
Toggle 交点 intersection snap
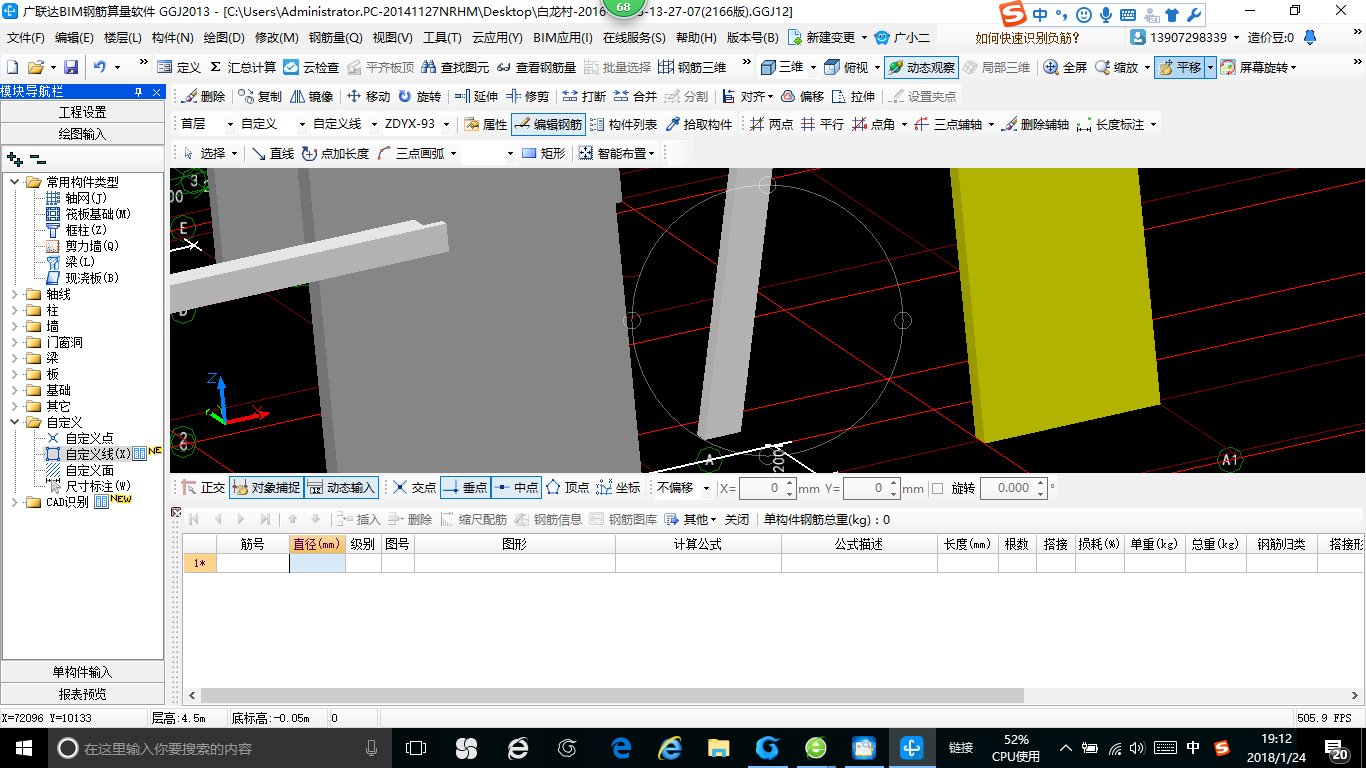coord(414,487)
